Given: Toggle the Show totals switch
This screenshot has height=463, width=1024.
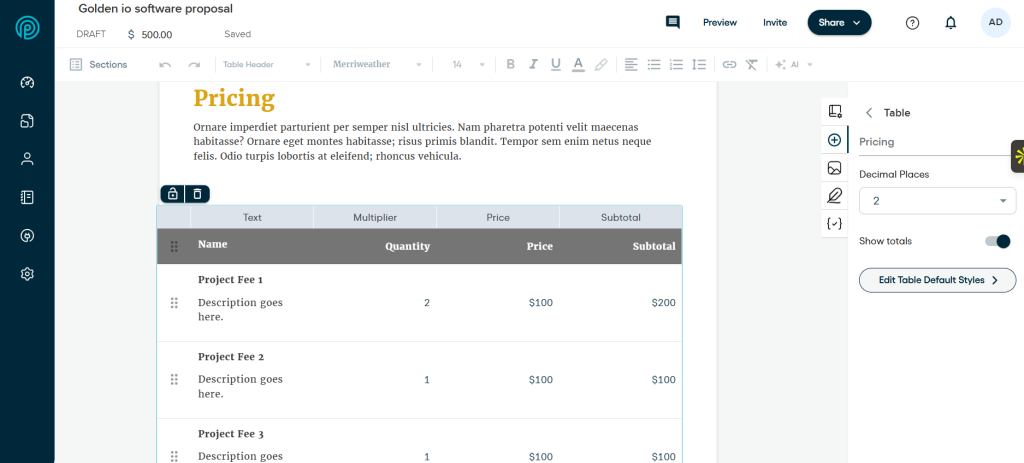Looking at the screenshot, I should pyautogui.click(x=998, y=242).
